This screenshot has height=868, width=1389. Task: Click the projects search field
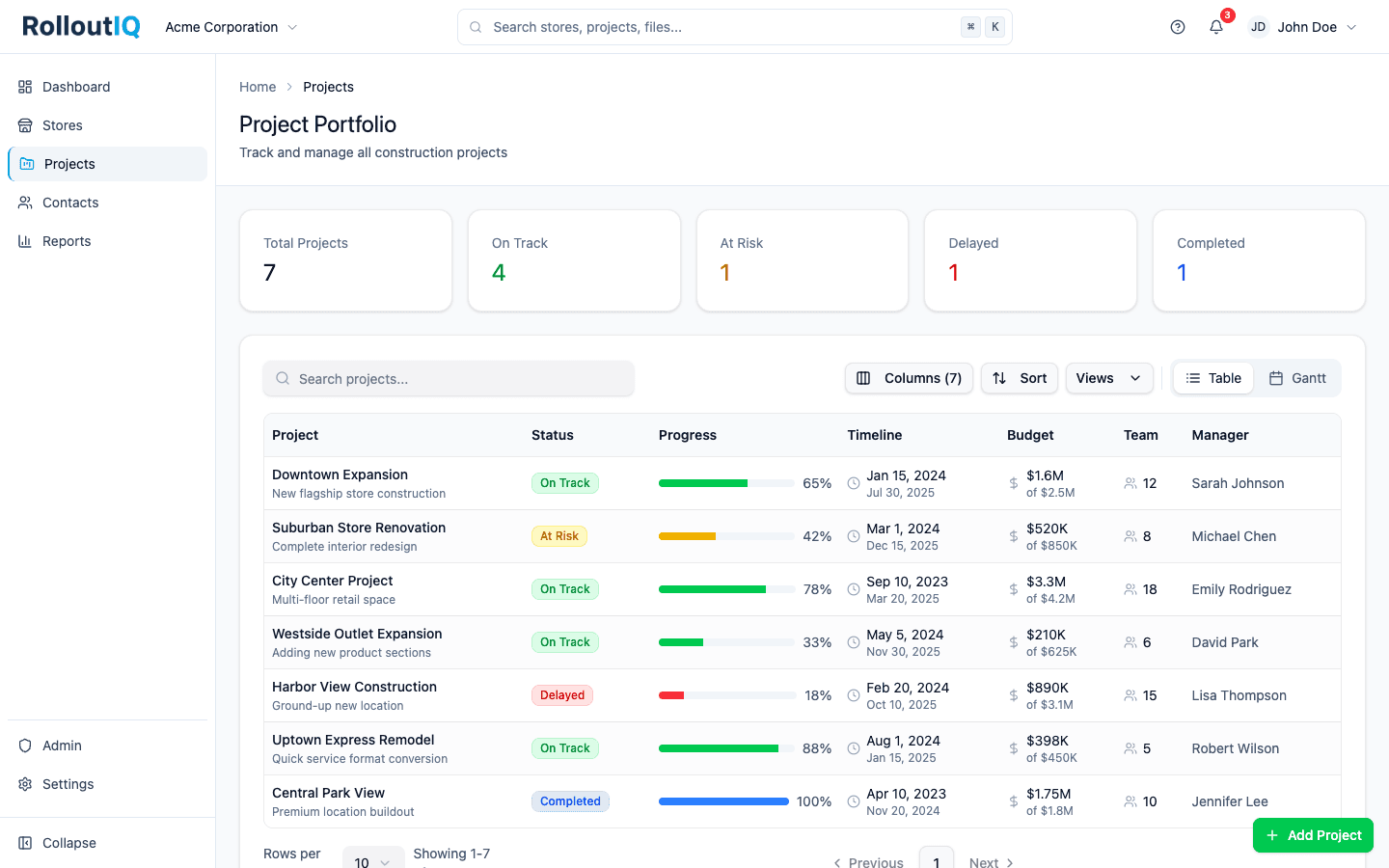[449, 378]
